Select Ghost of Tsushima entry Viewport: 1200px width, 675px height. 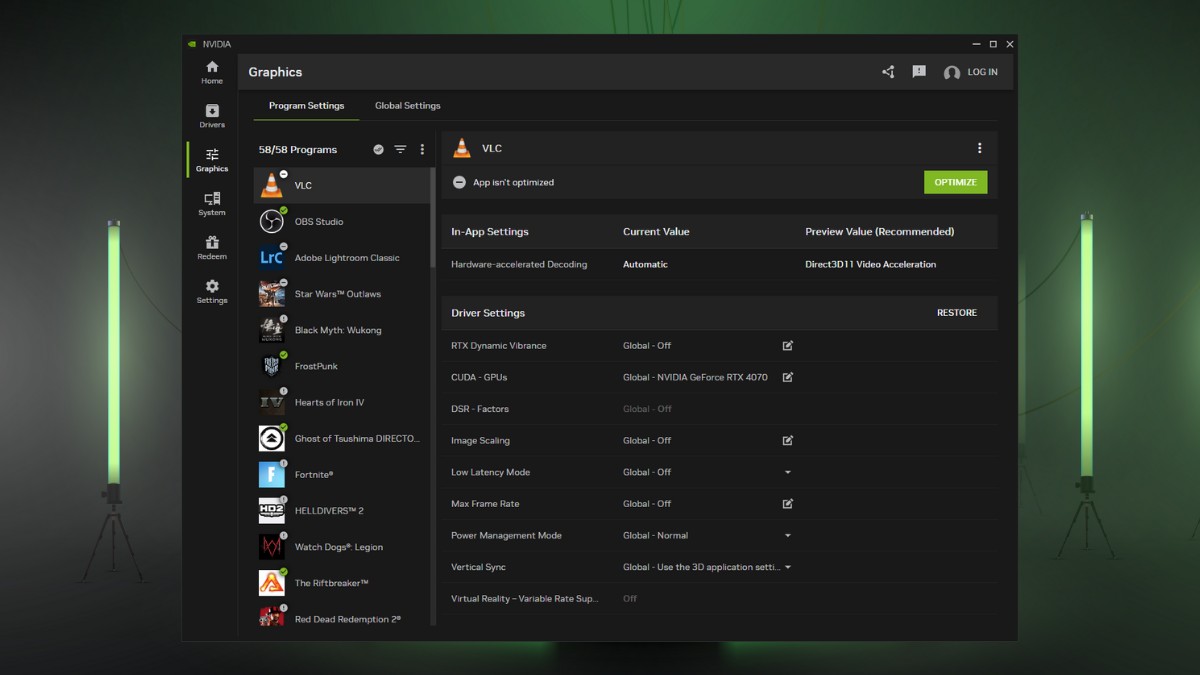tap(342, 438)
